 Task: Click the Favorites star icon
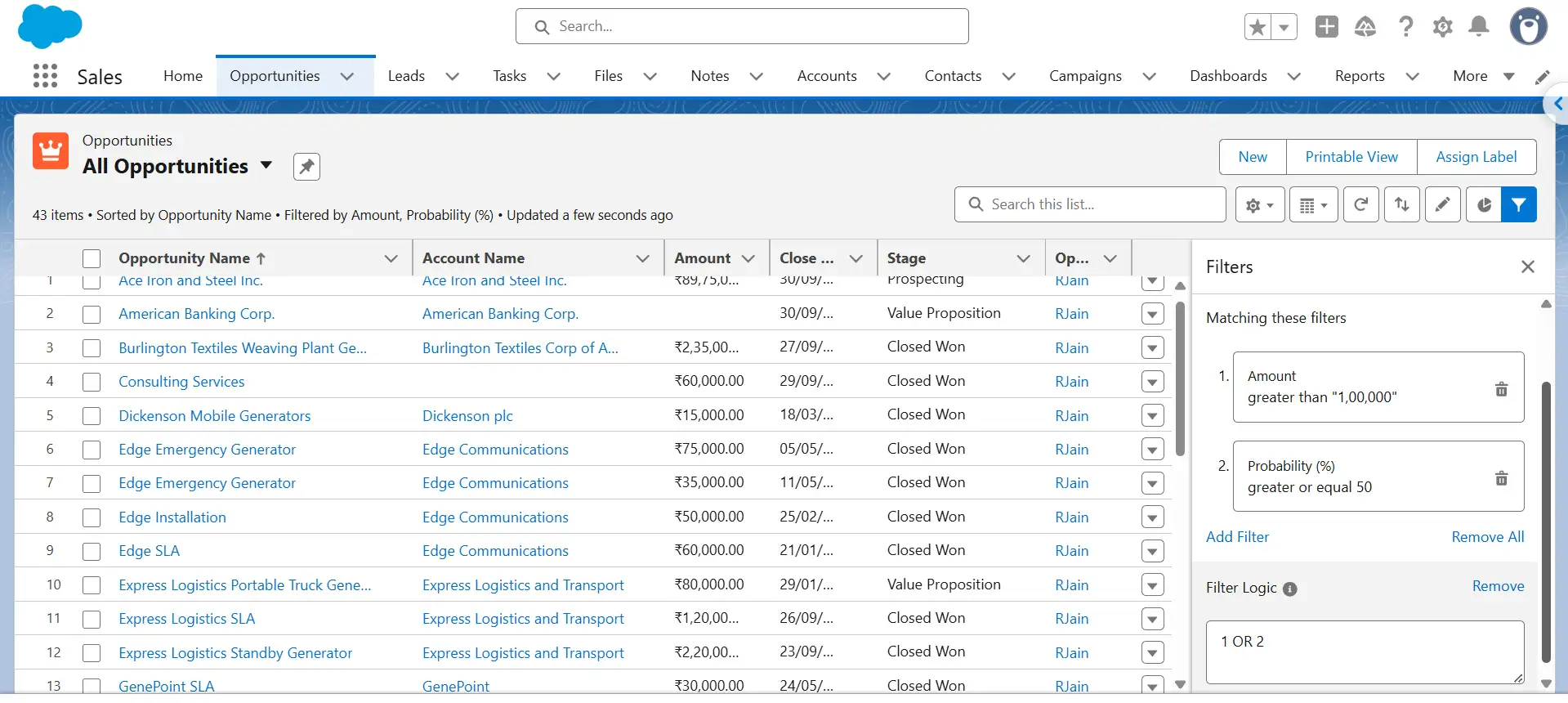(1258, 27)
